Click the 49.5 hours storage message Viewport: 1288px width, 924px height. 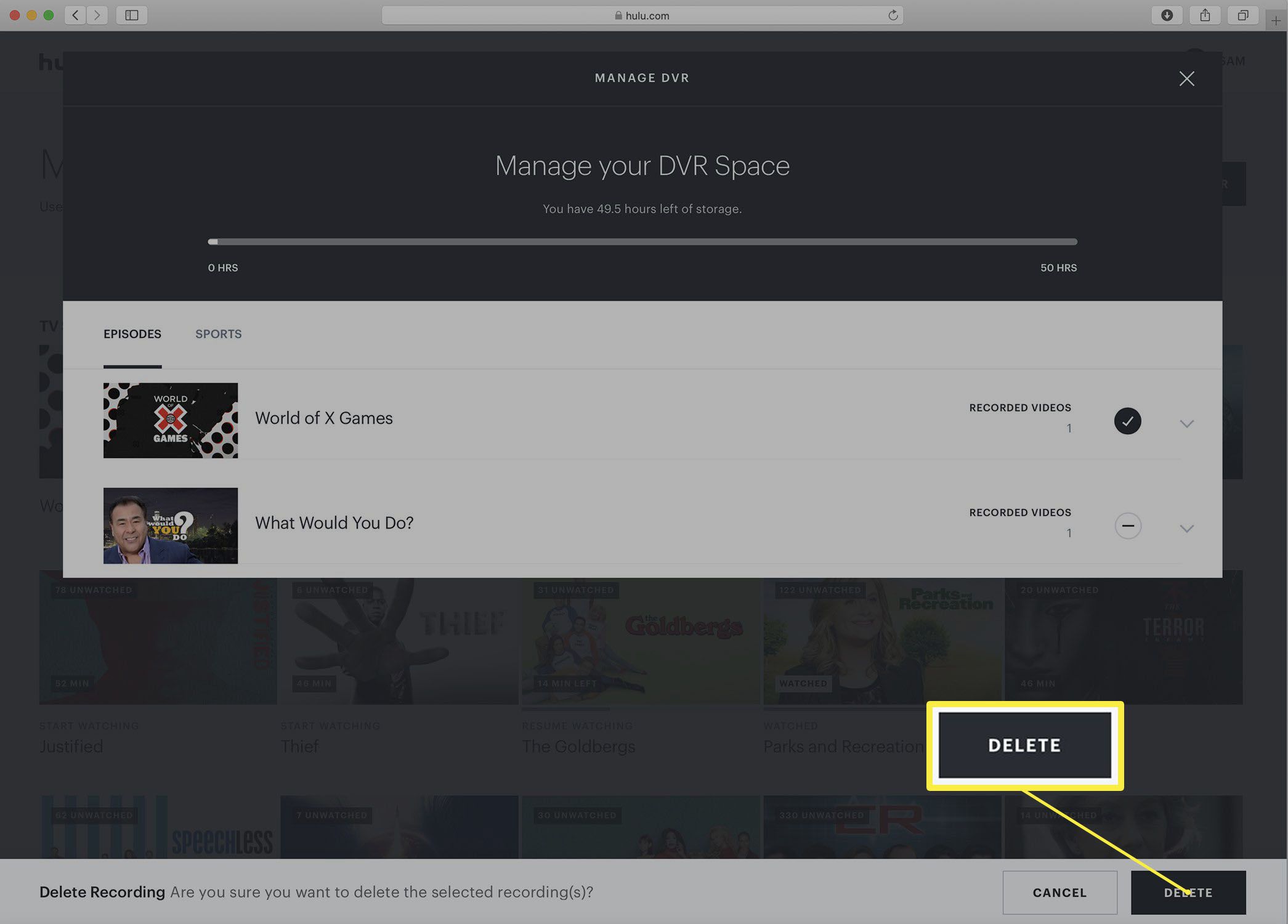point(642,209)
